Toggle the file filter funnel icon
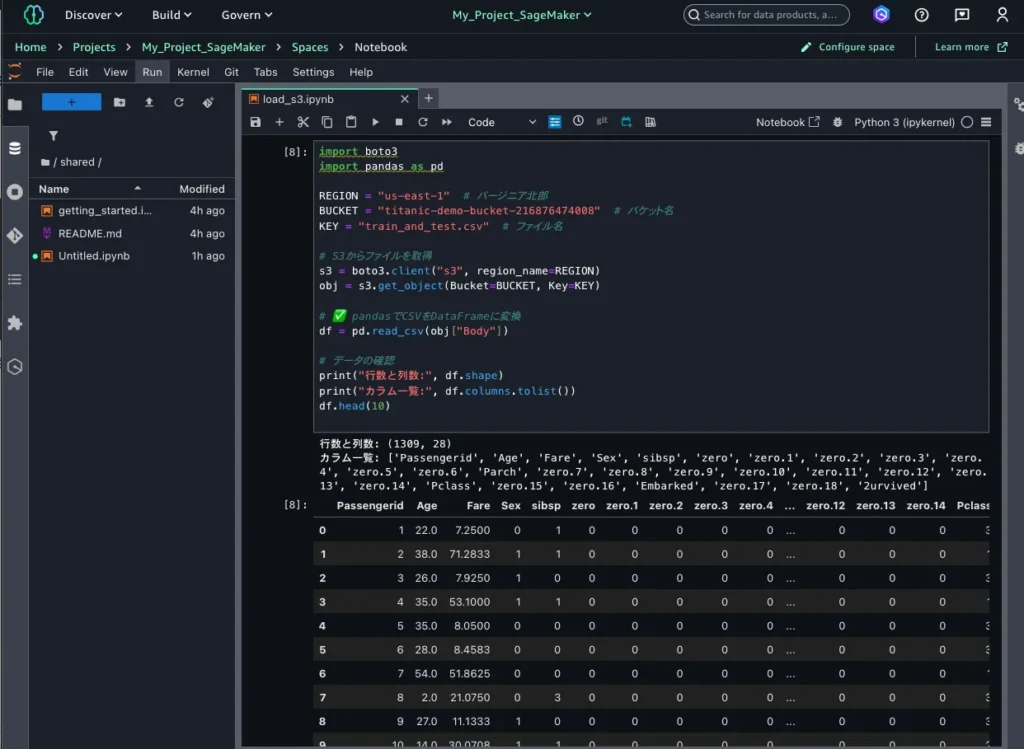Screen dimensions: 1024x749 (53, 136)
